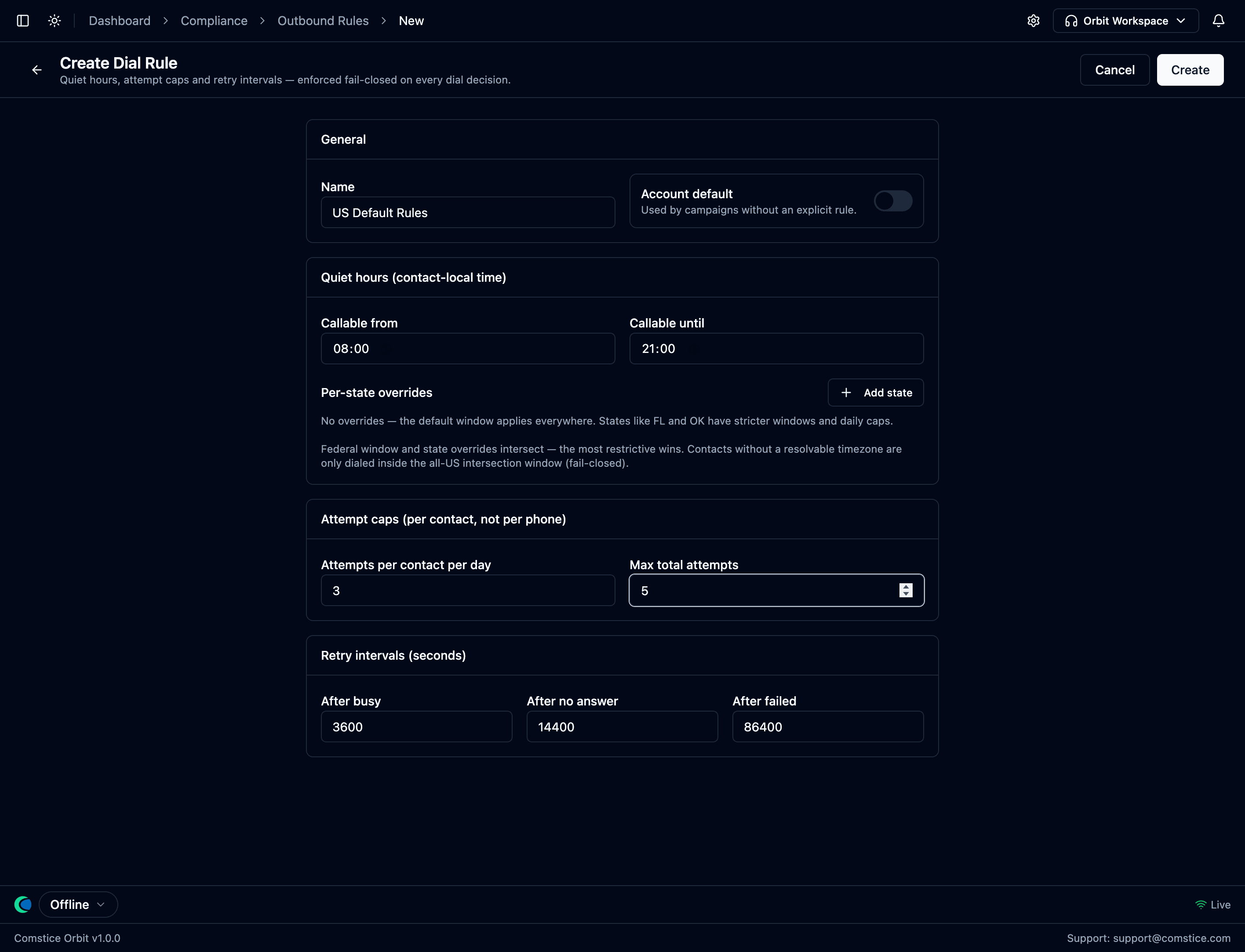The width and height of the screenshot is (1245, 952).
Task: Click the Callable from time field
Action: tap(467, 349)
